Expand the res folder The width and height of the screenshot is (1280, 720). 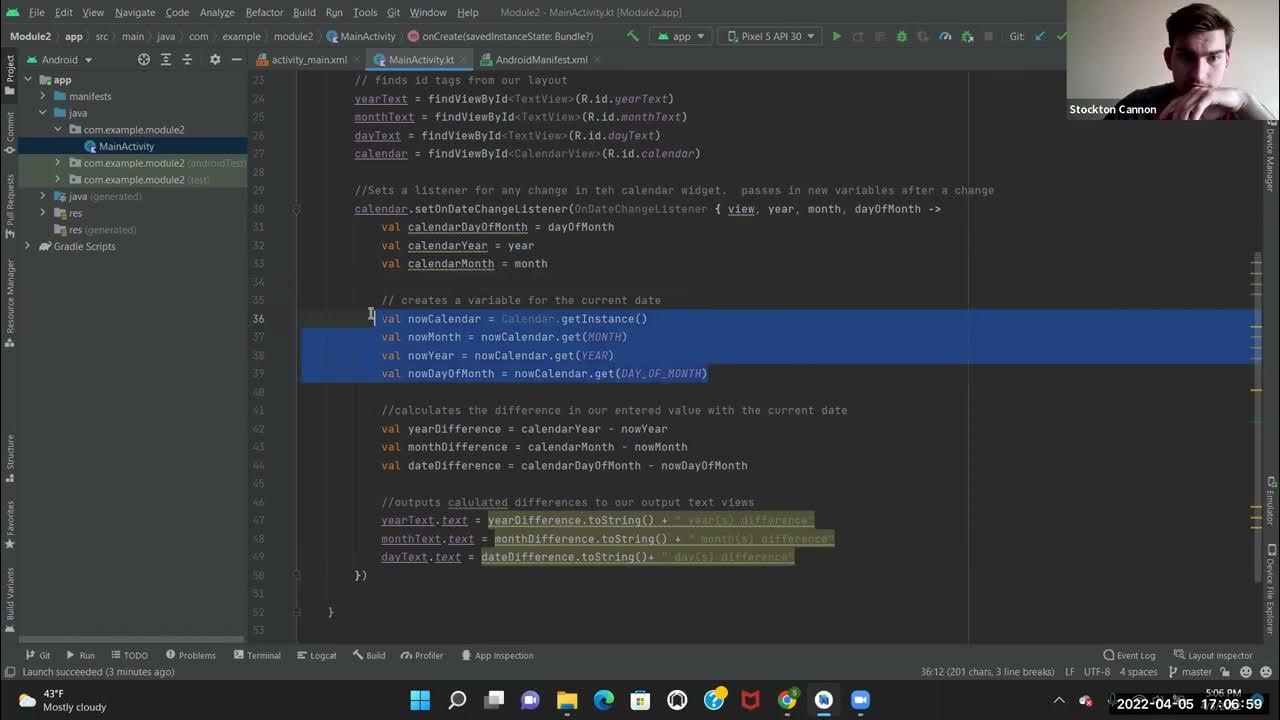point(44,213)
